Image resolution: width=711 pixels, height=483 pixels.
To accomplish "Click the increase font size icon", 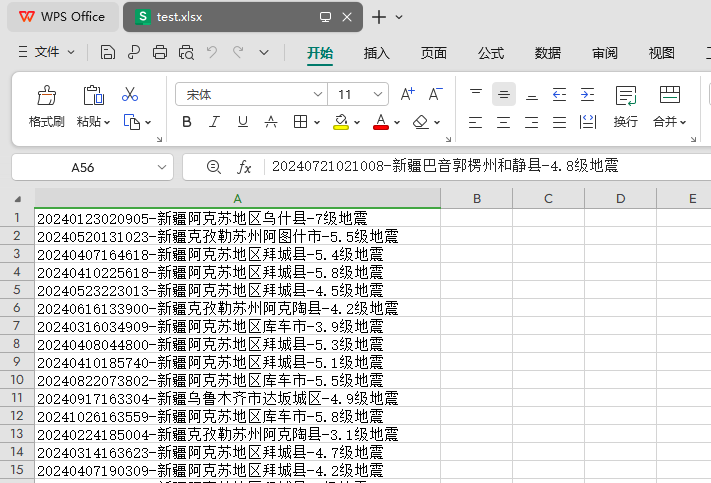I will [x=407, y=94].
